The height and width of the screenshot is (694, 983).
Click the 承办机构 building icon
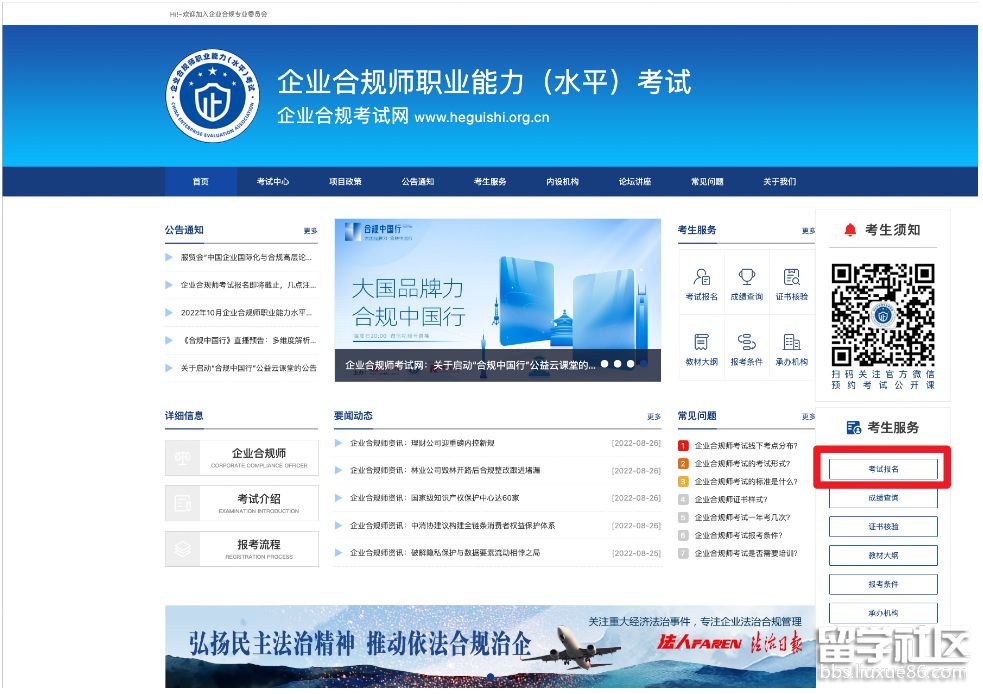coord(792,348)
